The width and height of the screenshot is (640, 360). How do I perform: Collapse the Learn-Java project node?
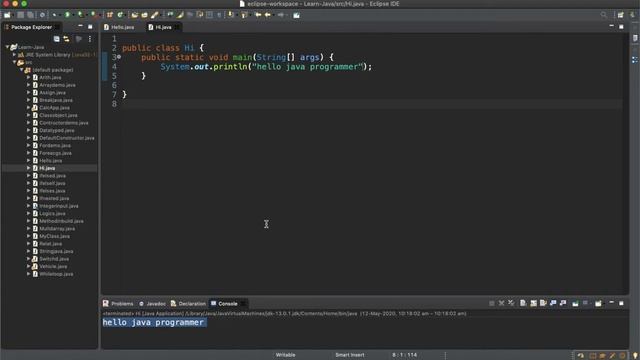point(7,47)
